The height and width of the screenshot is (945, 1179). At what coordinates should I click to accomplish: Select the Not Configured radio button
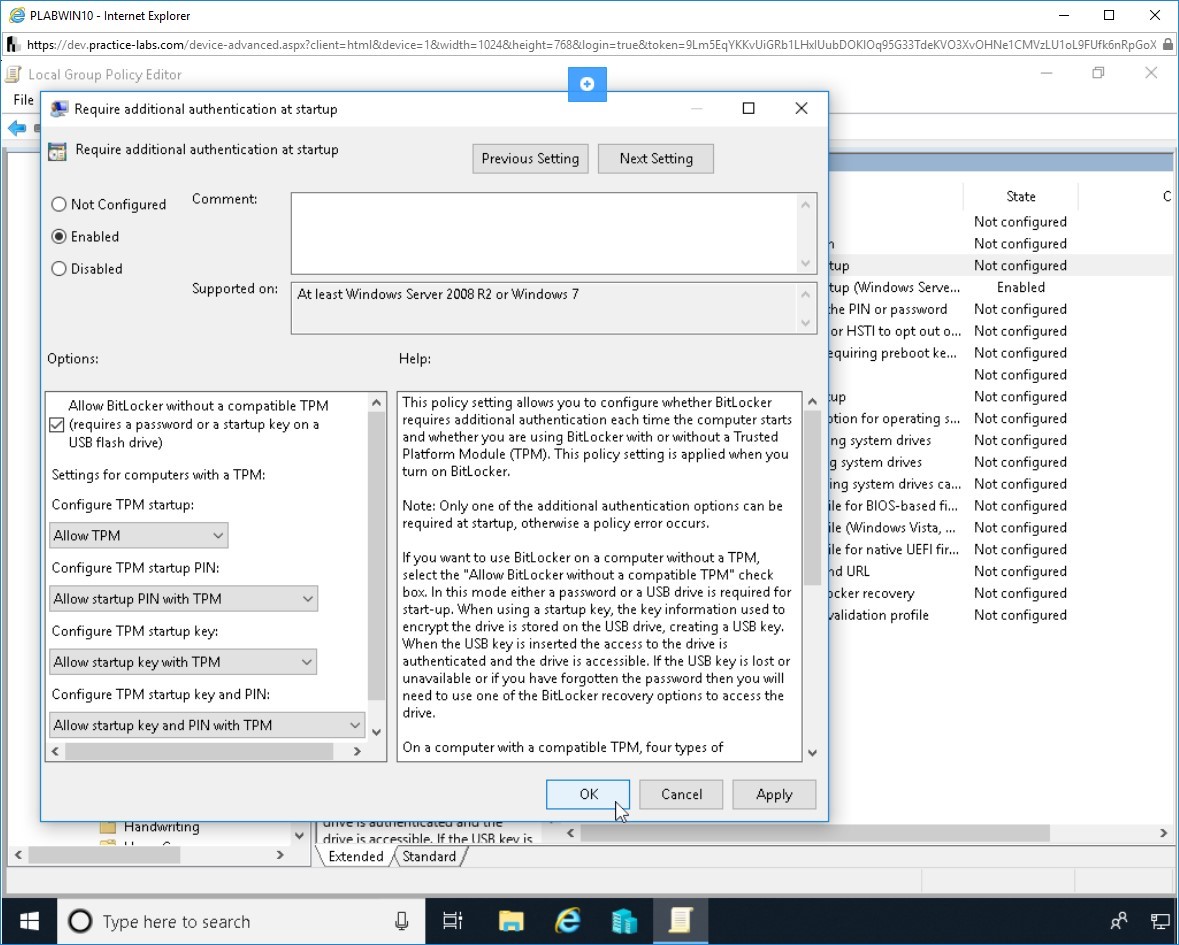point(59,204)
